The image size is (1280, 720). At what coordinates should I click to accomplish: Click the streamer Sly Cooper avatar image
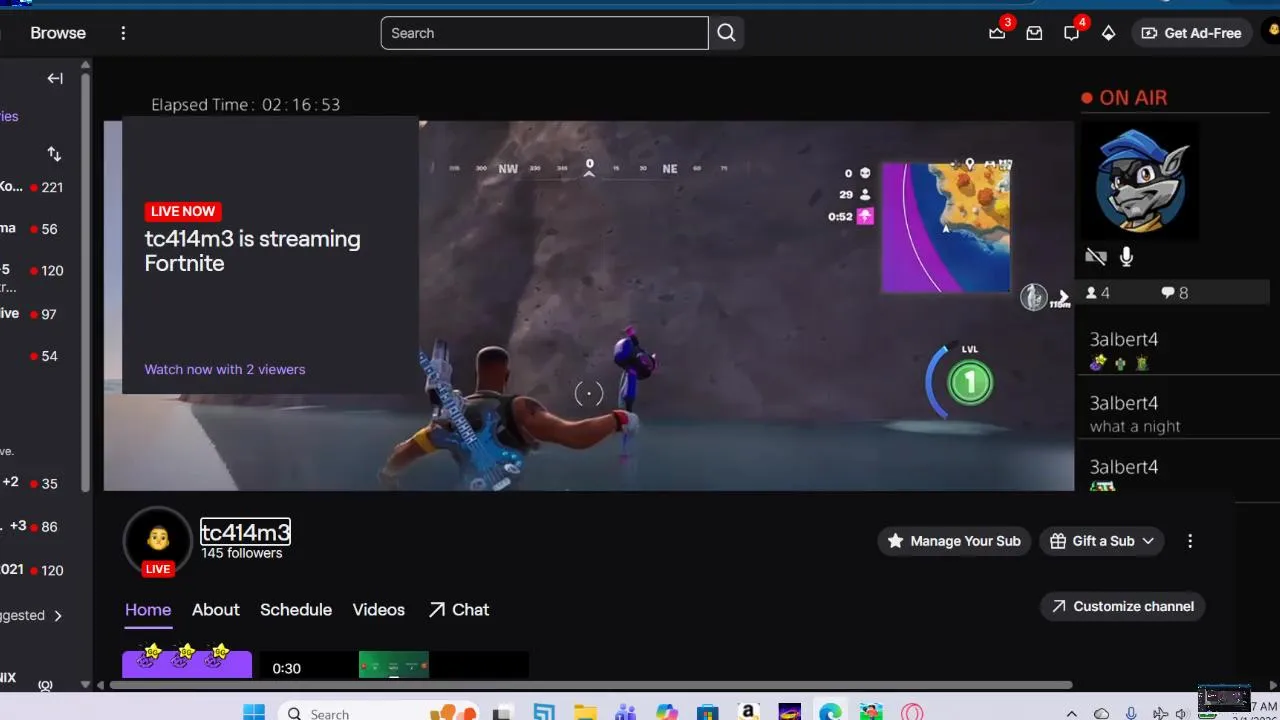tap(1140, 183)
